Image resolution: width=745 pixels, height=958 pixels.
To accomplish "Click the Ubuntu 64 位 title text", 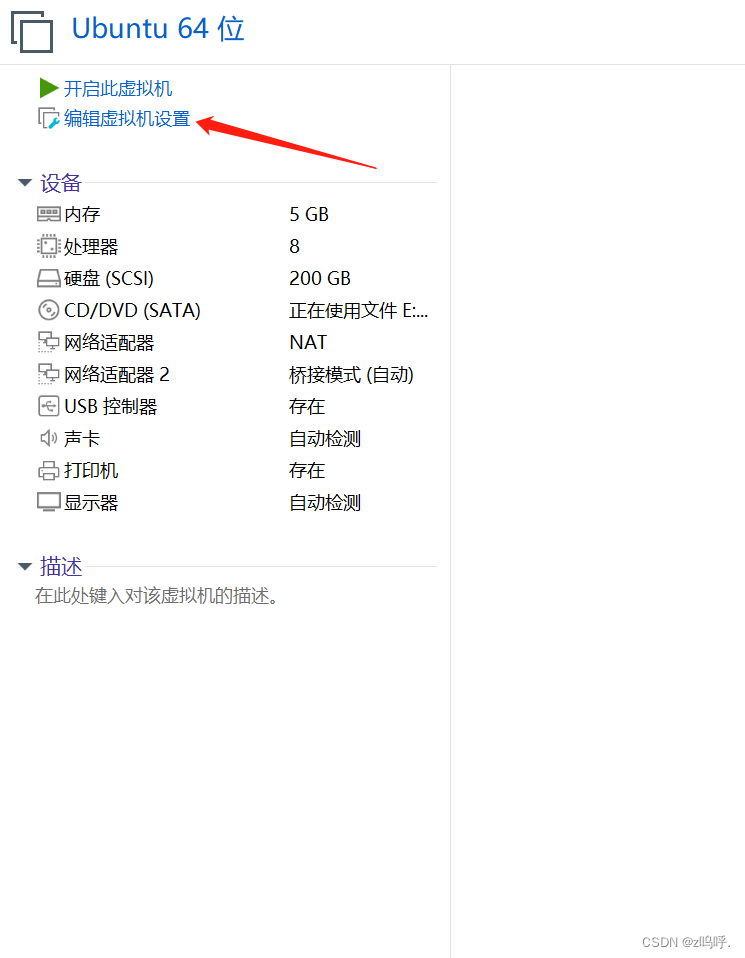I will point(158,29).
